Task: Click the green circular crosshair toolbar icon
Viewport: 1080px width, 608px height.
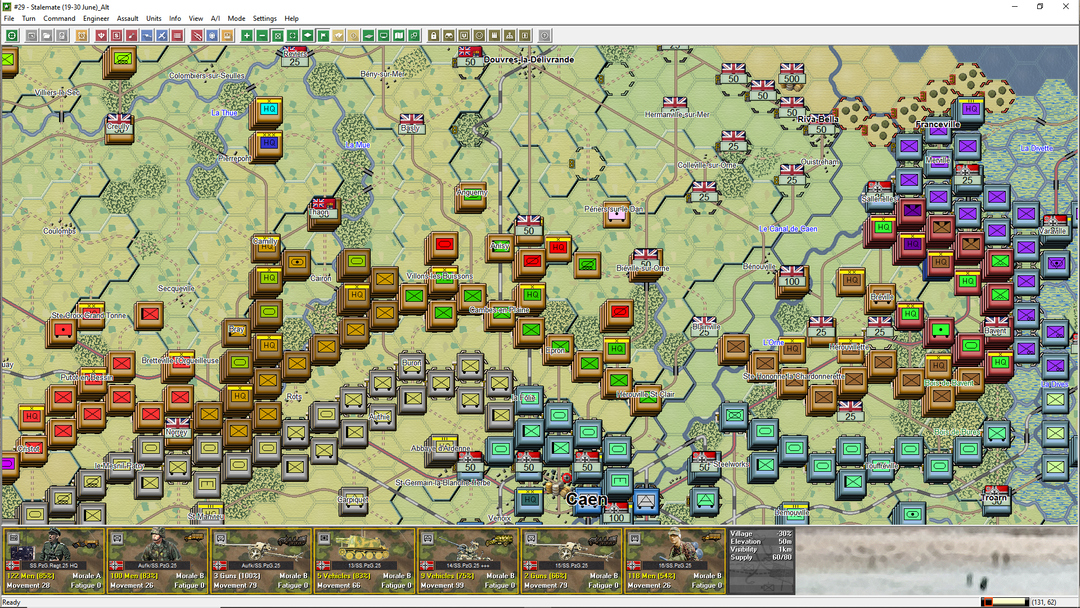Action: pos(12,35)
